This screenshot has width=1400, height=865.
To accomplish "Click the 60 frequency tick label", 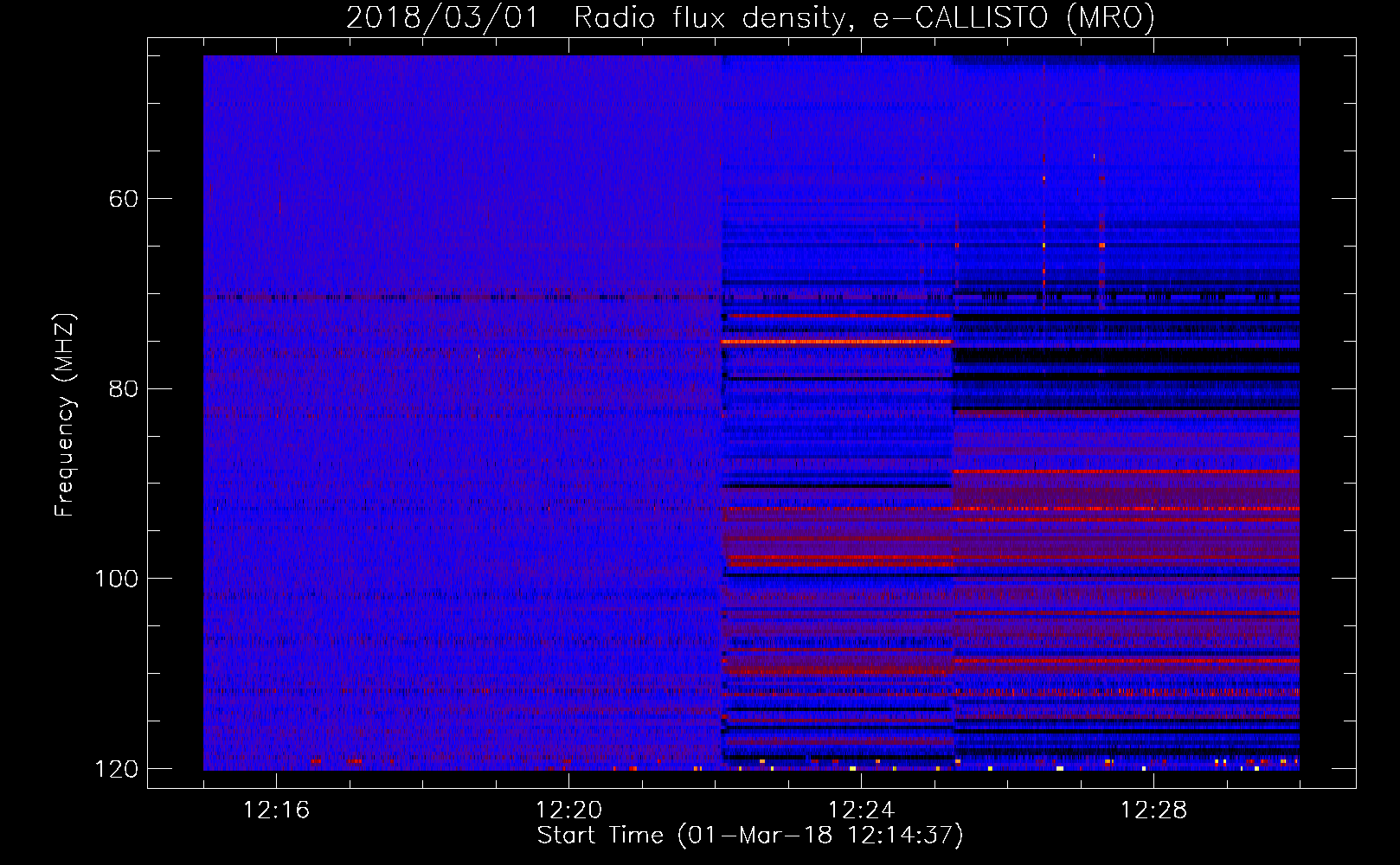I will pos(124,199).
